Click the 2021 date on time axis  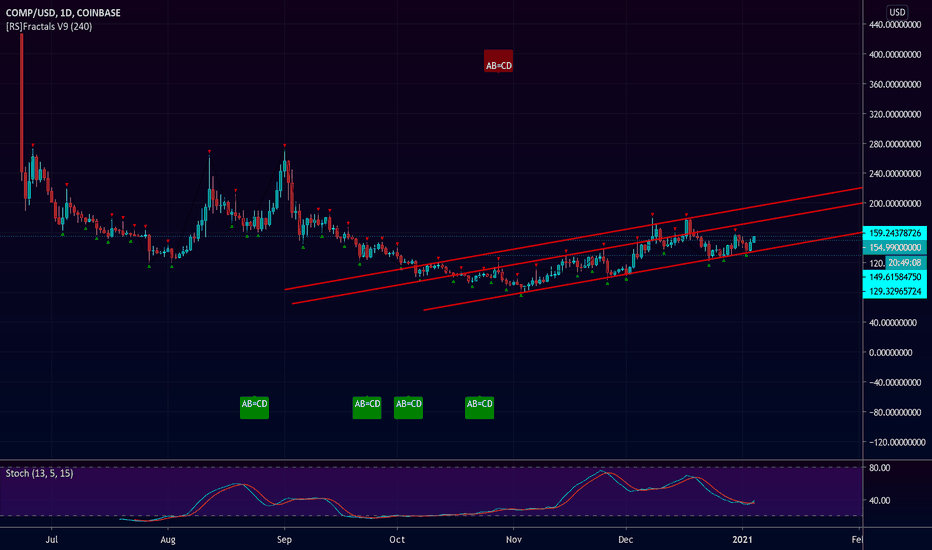742,540
